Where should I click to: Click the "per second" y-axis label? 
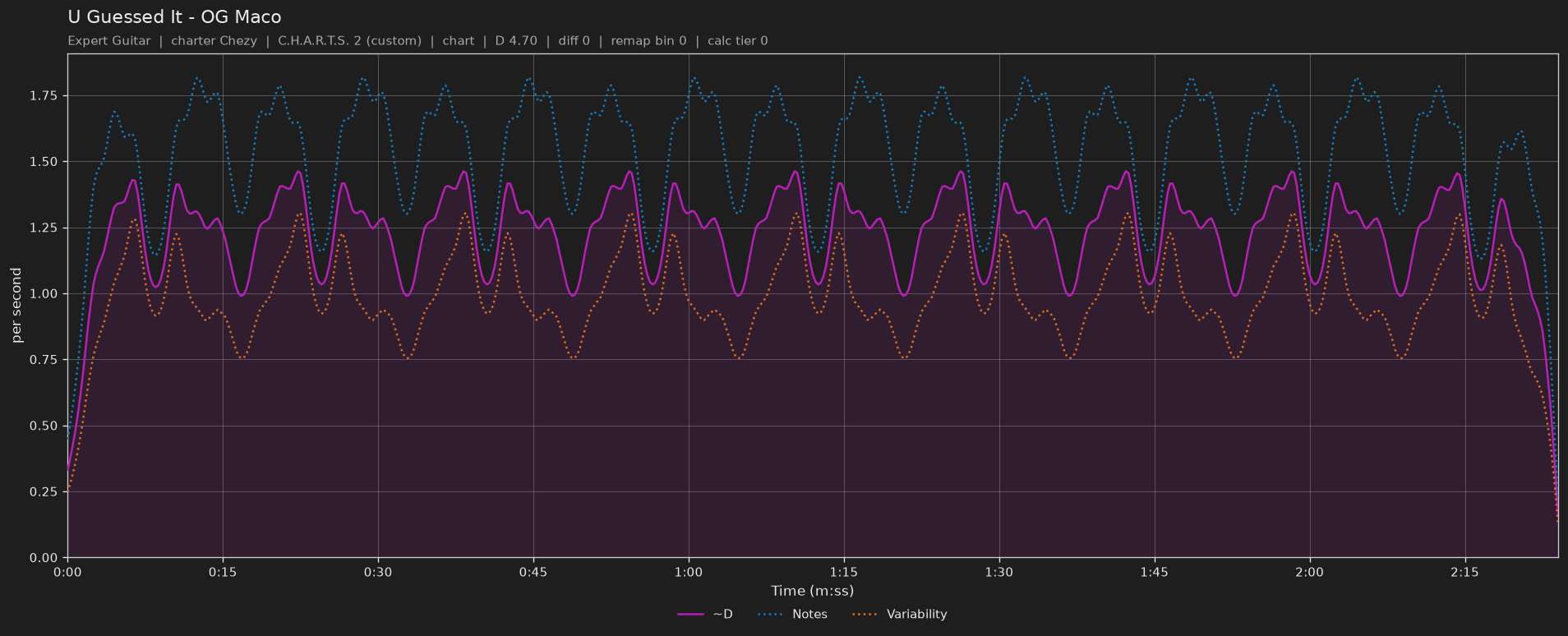coord(16,306)
